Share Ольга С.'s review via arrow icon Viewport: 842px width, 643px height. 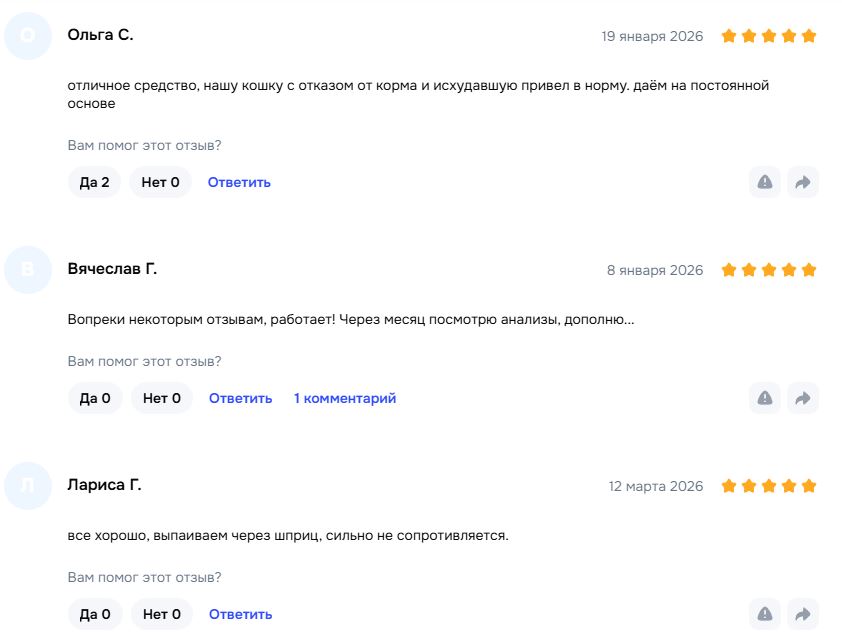(803, 182)
